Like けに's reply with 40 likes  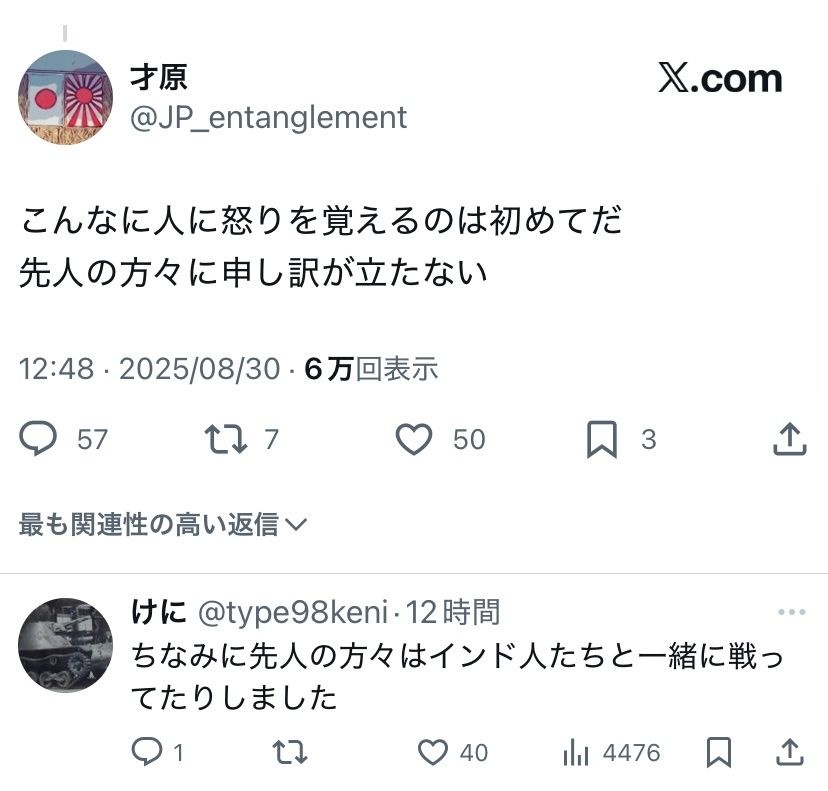pyautogui.click(x=432, y=752)
